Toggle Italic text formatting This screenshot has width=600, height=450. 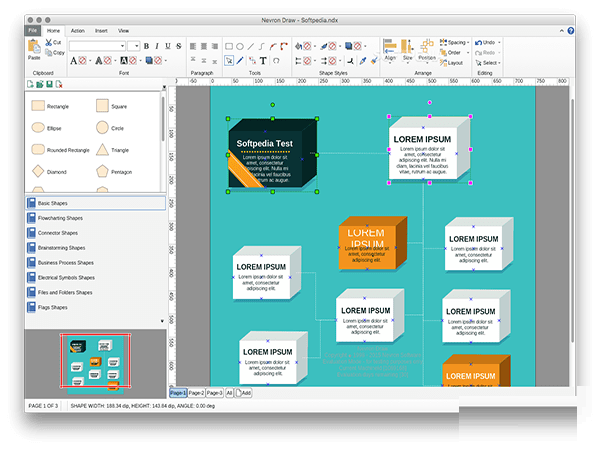pos(157,45)
